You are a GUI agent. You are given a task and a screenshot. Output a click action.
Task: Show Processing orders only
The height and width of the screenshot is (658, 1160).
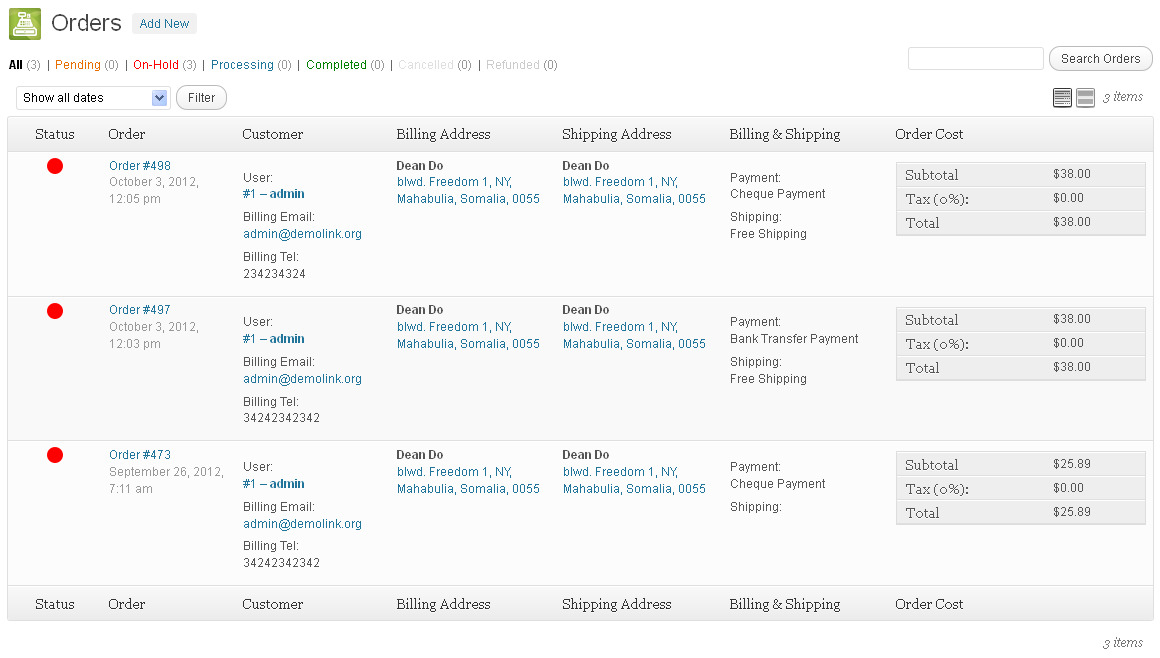point(242,65)
